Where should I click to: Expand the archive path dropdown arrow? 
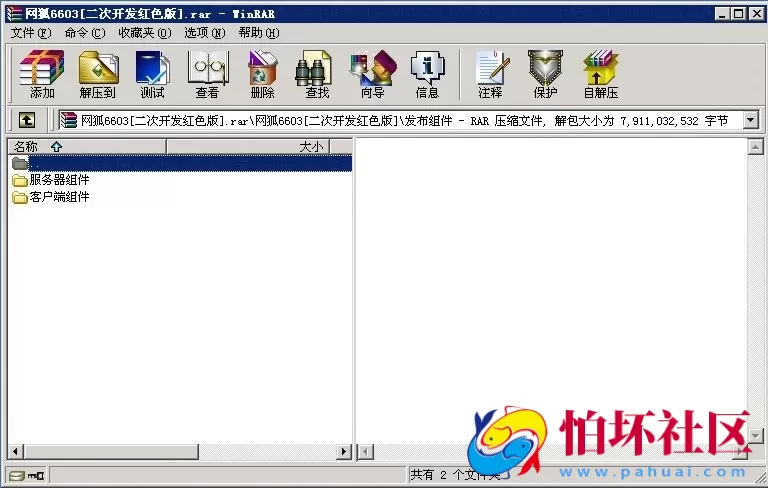pyautogui.click(x=750, y=120)
